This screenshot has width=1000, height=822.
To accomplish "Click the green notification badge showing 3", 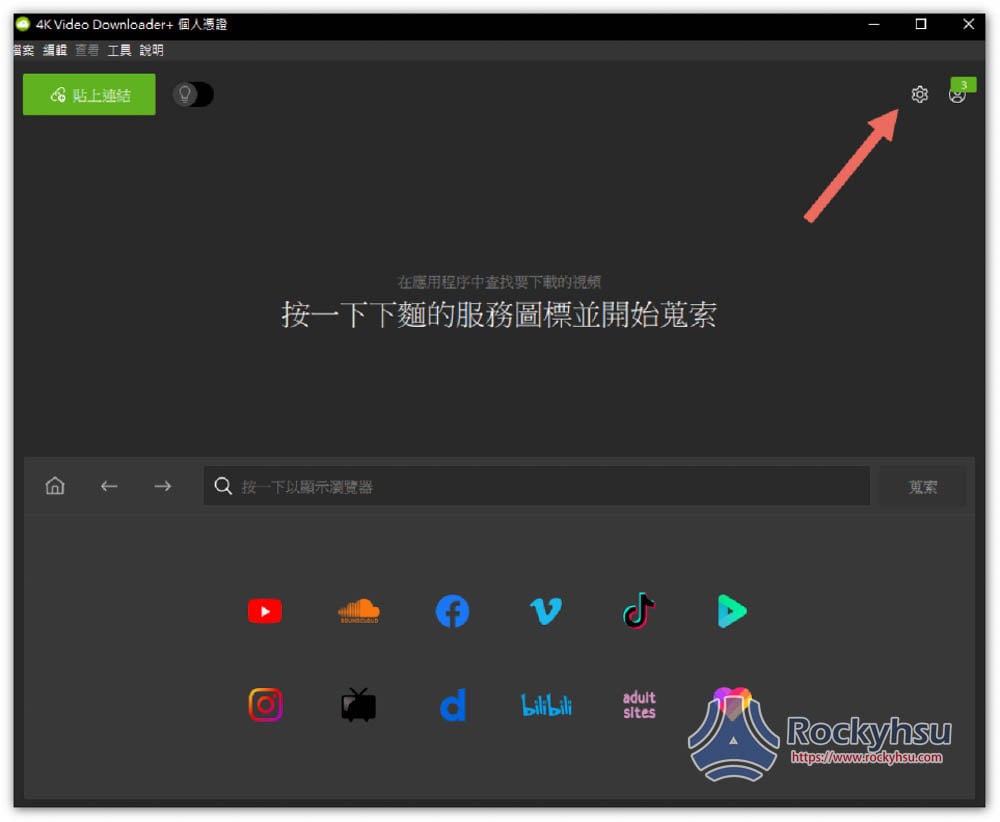I will pyautogui.click(x=963, y=84).
